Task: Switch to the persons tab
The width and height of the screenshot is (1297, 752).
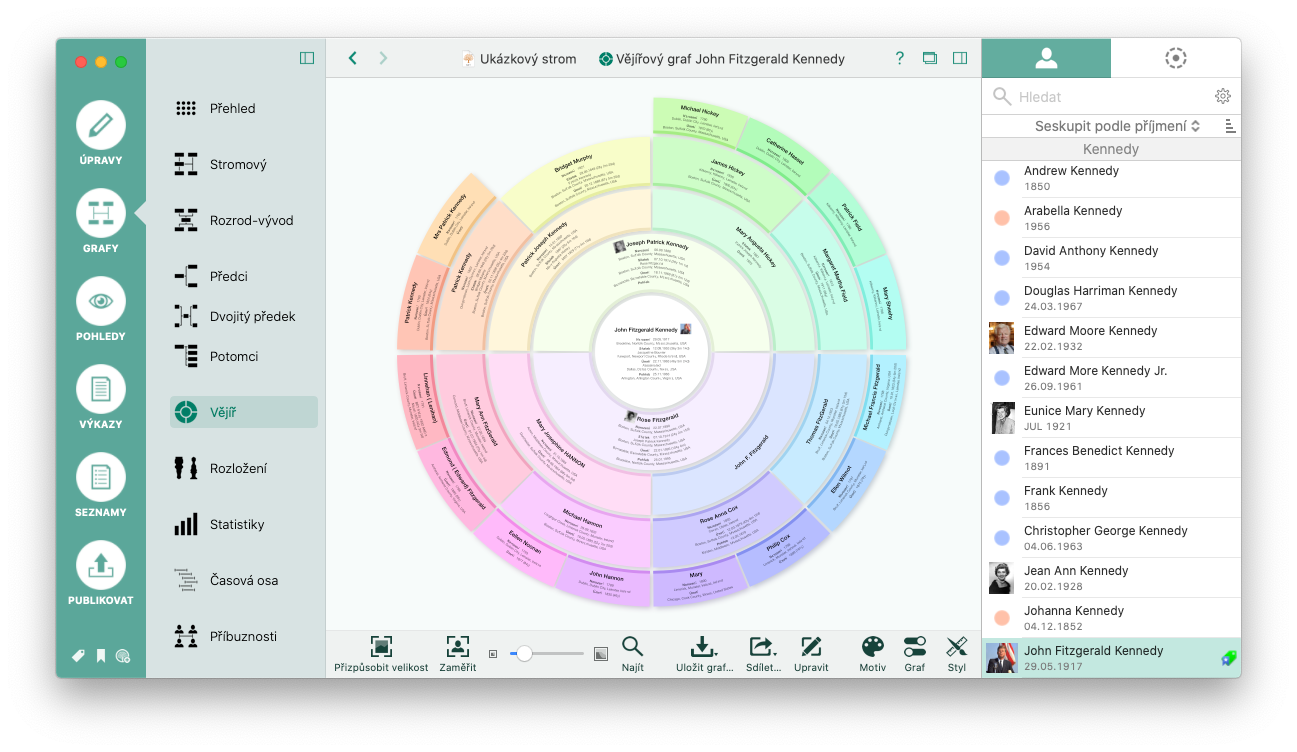Action: [x=1046, y=58]
